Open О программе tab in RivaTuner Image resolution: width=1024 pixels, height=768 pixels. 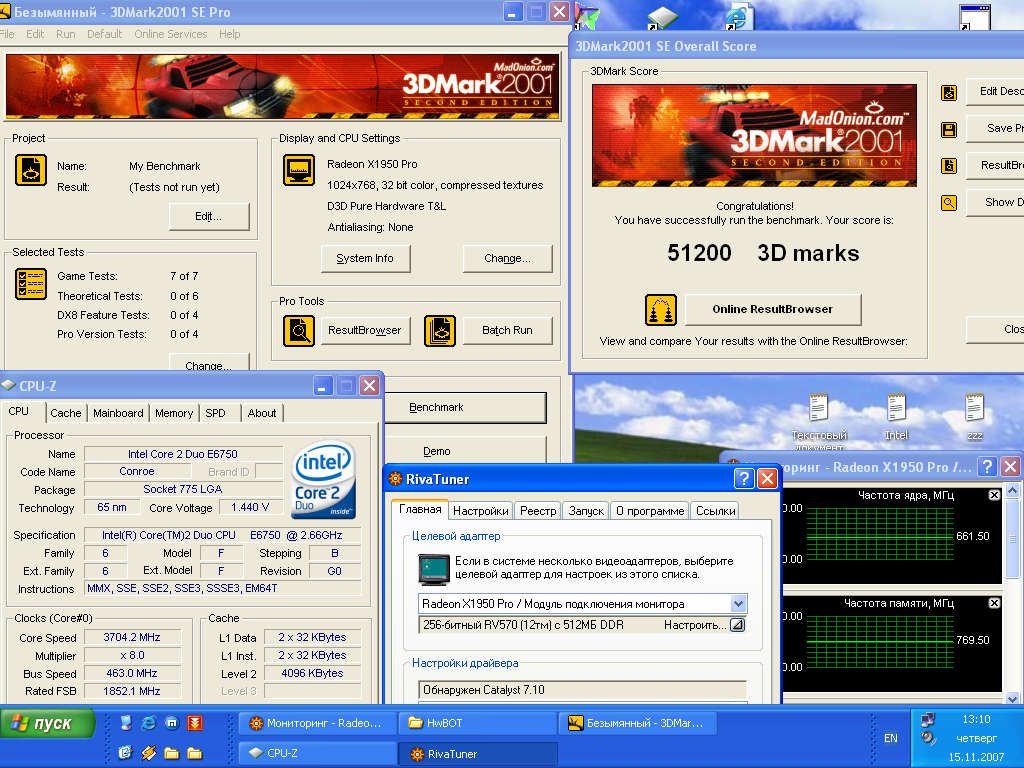(650, 511)
